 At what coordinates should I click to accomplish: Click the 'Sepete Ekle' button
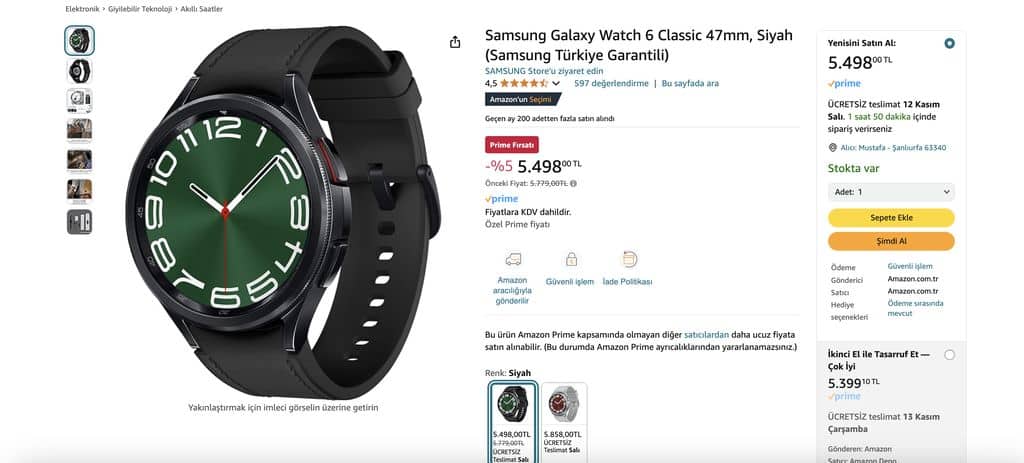coord(891,217)
